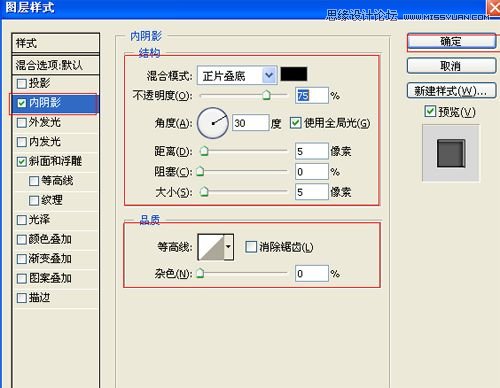Click the 大小 size value field
Screen dimensions: 500x388
coord(312,192)
